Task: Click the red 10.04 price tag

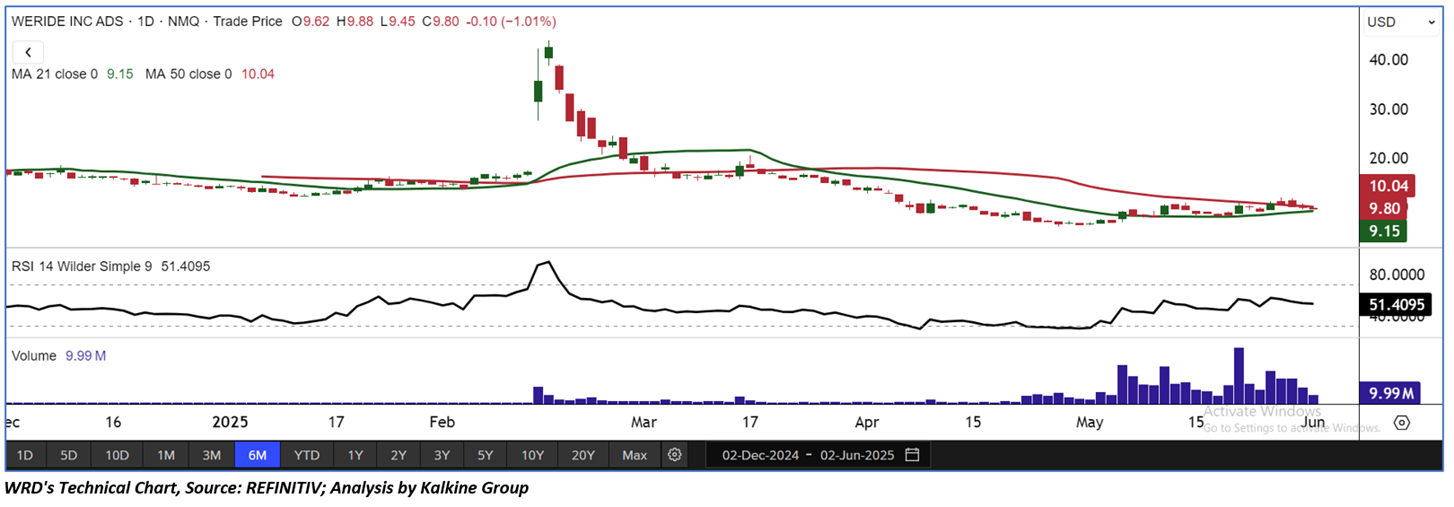Action: click(x=1385, y=186)
